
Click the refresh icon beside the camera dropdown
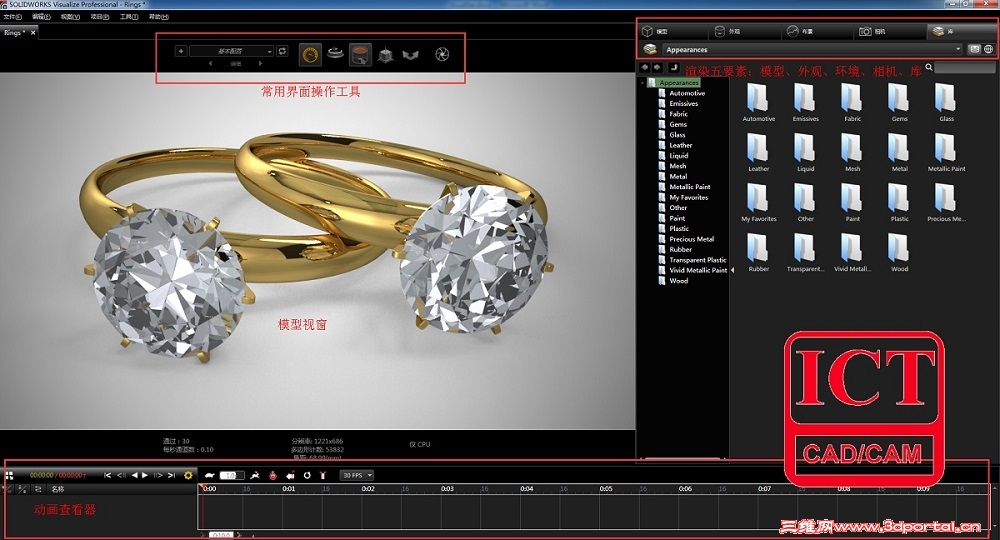[x=282, y=51]
